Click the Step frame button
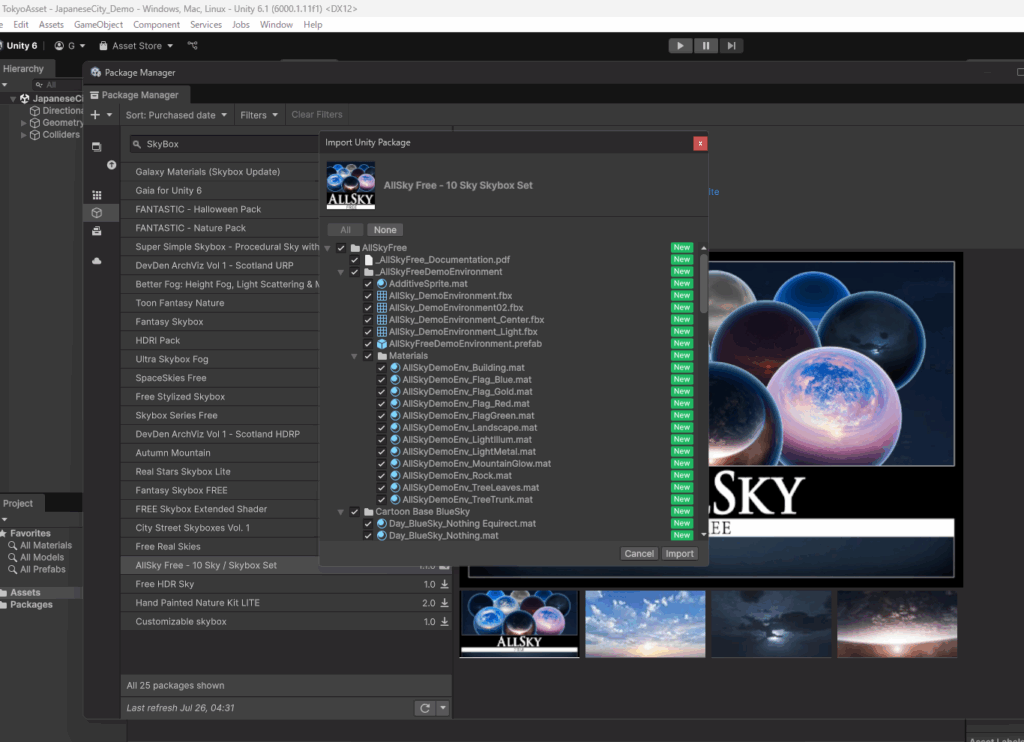Viewport: 1024px width, 742px height. [x=731, y=46]
